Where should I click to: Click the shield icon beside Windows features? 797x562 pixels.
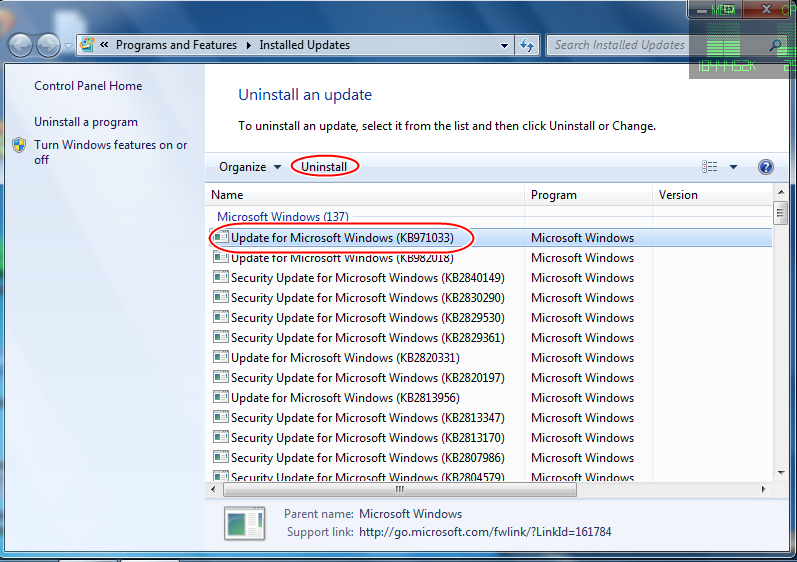pyautogui.click(x=19, y=145)
